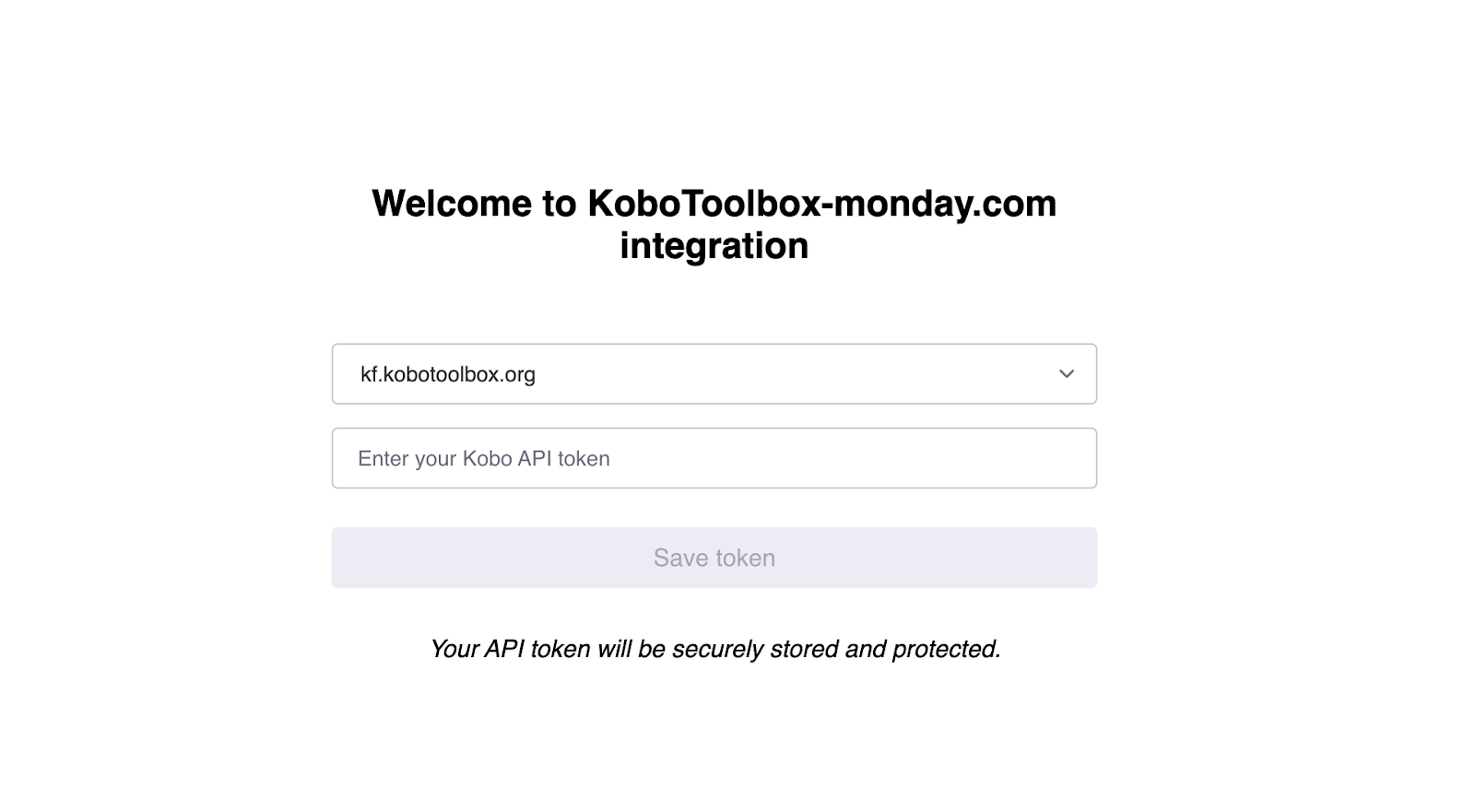Screen dimensions: 1475x812
Task: Click the kf.kobotoolbox.org label text
Action: coord(447,373)
